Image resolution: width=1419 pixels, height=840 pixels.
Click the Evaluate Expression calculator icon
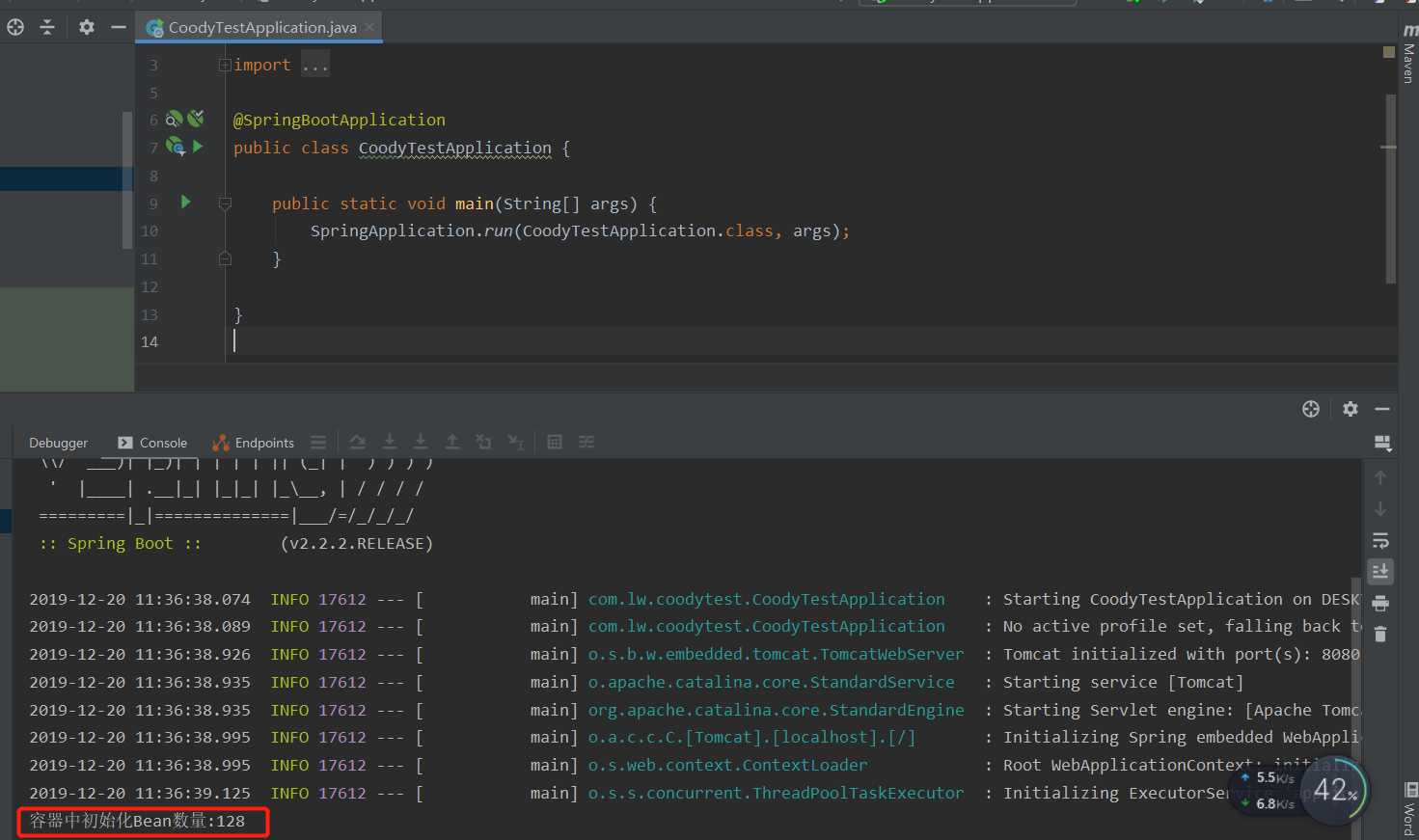click(x=555, y=442)
